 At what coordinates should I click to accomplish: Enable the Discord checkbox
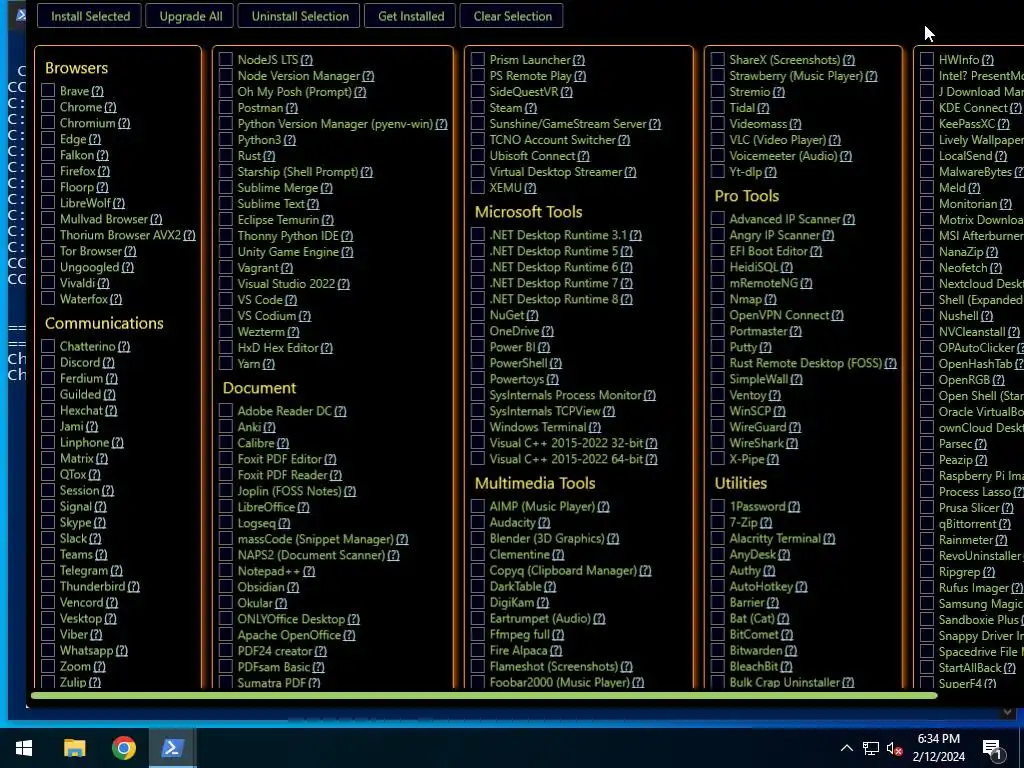(48, 362)
